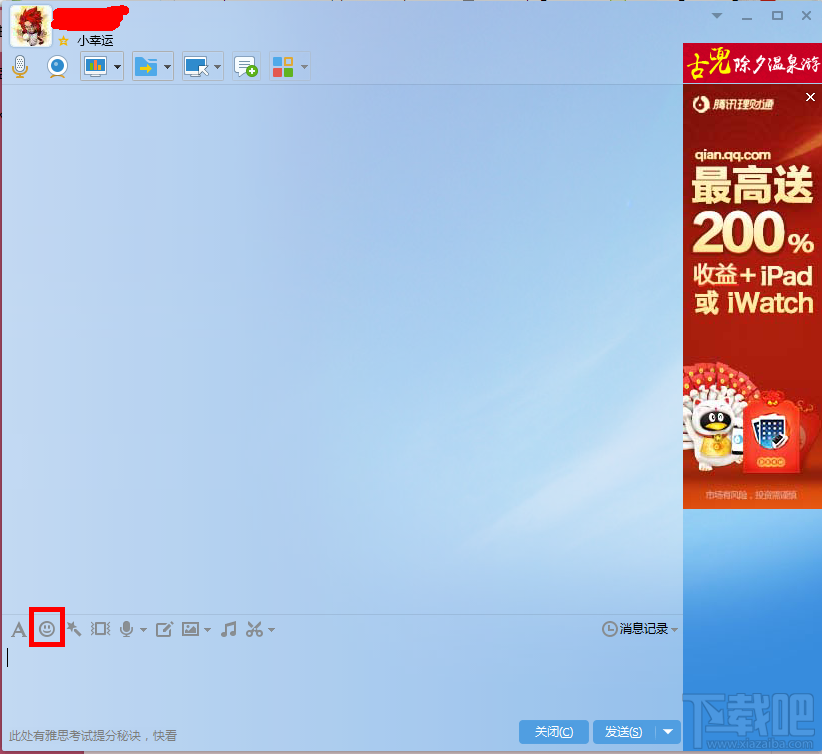The width and height of the screenshot is (822, 754).
Task: Create a group discussion with the chat-plus icon
Action: click(x=245, y=66)
